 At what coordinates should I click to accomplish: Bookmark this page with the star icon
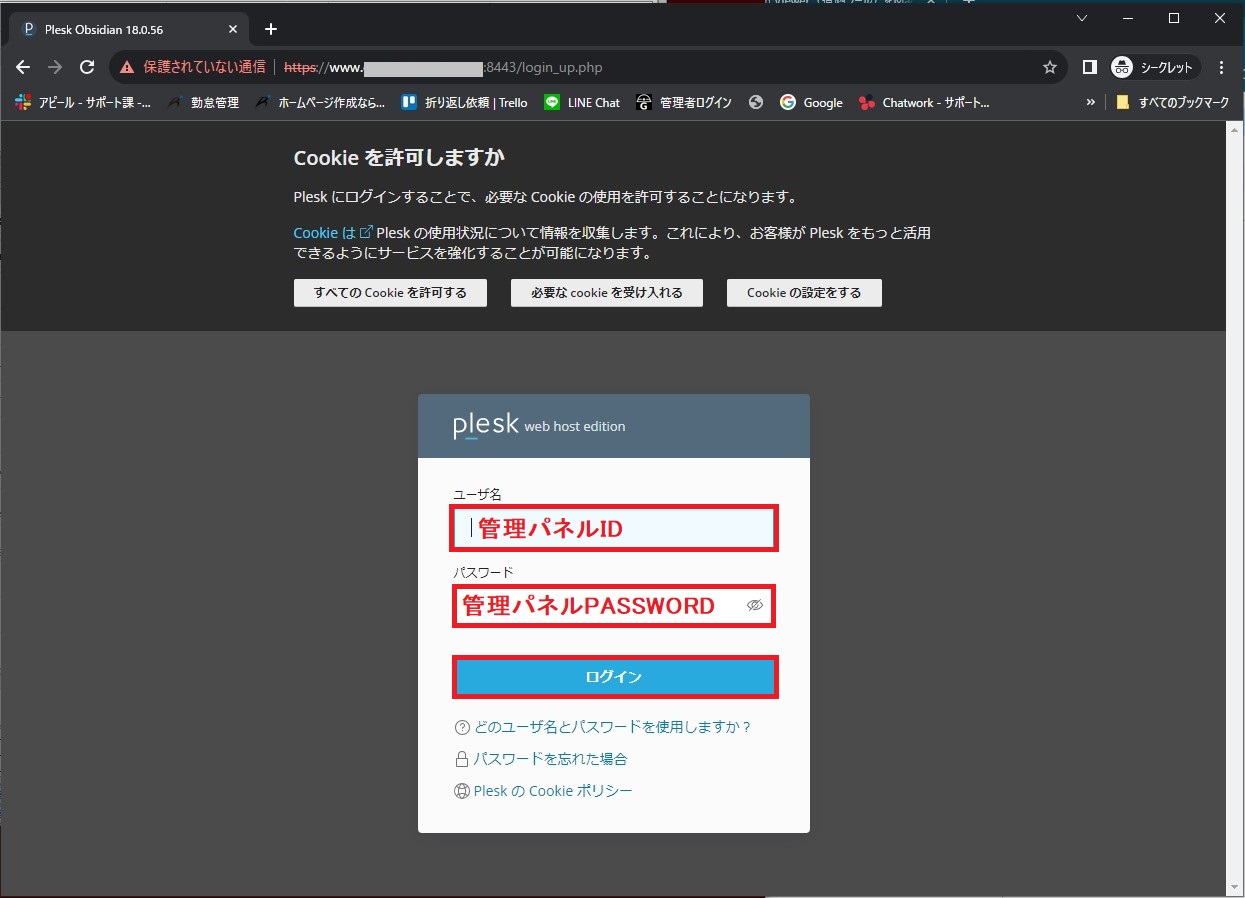(x=1050, y=67)
